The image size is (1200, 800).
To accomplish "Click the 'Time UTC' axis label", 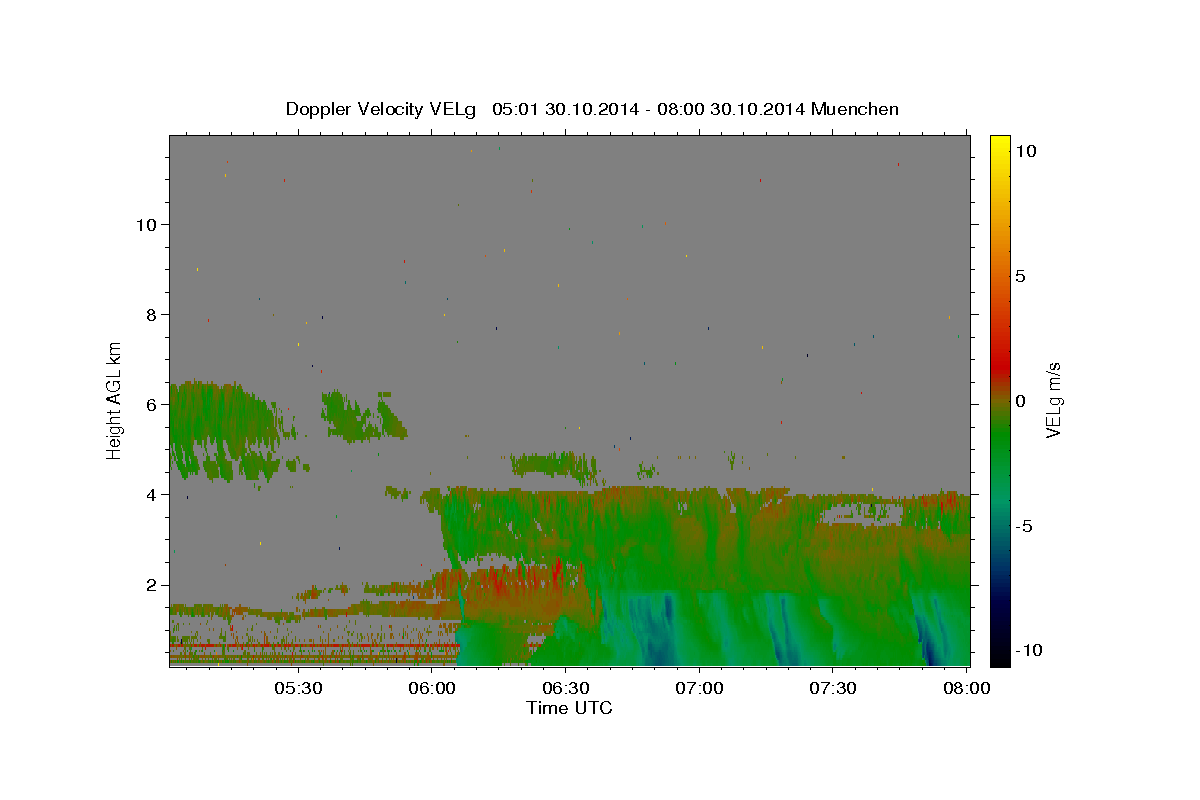I will coord(569,708).
